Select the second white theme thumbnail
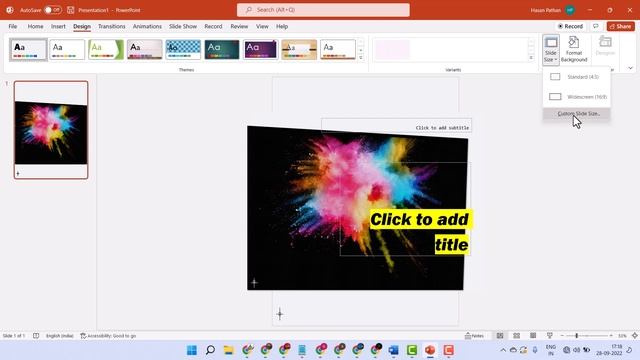This screenshot has width=640, height=360. click(67, 50)
